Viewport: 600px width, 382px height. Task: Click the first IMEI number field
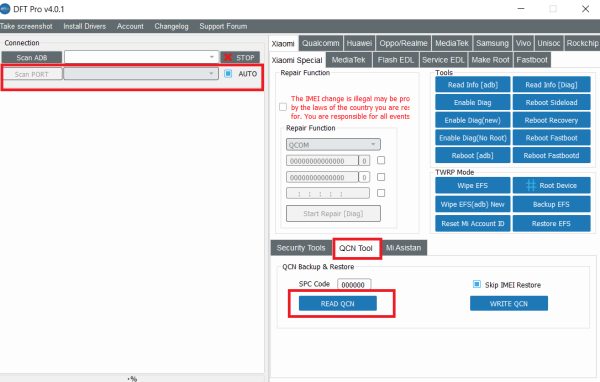[x=322, y=161]
